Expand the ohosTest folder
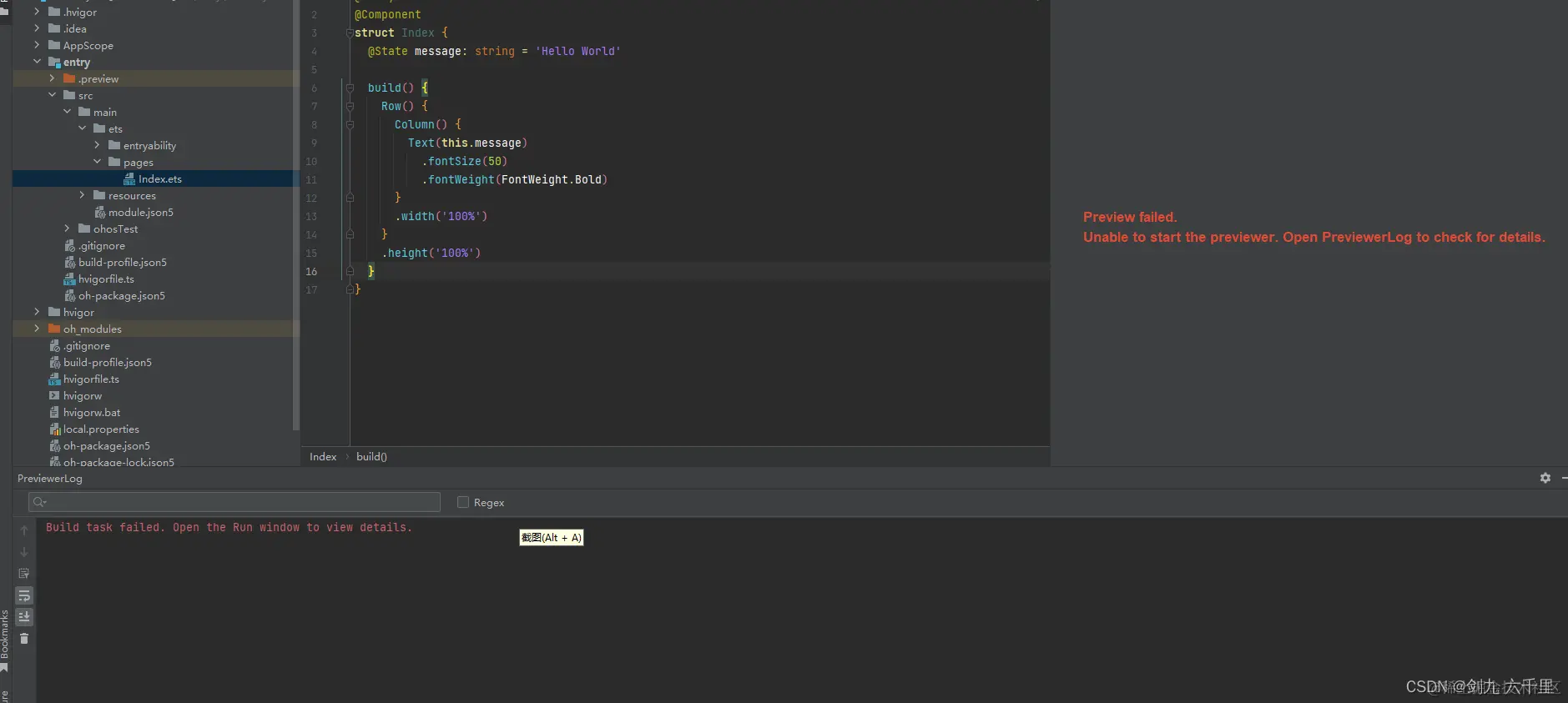 point(67,228)
